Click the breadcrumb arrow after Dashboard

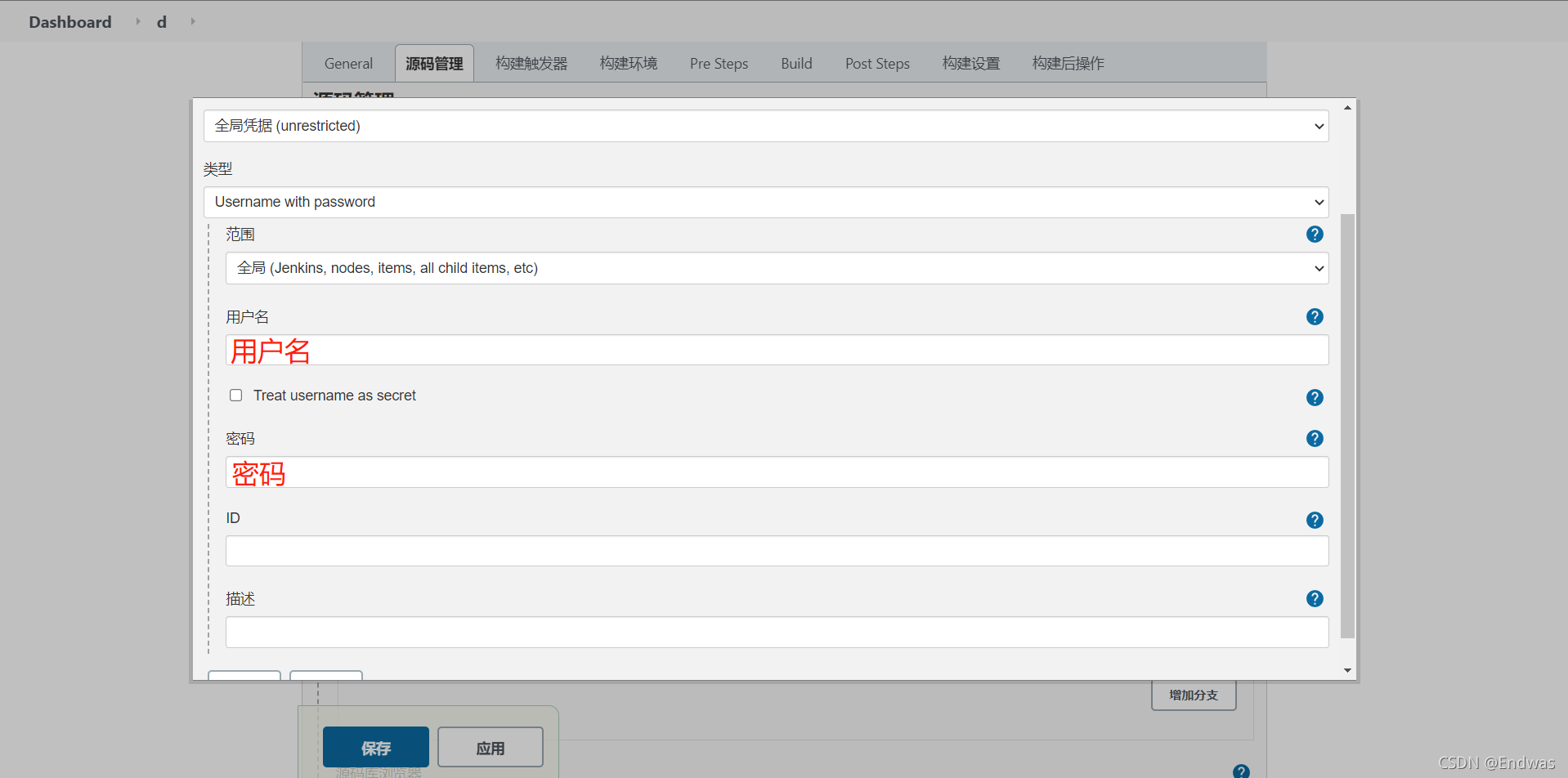pyautogui.click(x=137, y=21)
